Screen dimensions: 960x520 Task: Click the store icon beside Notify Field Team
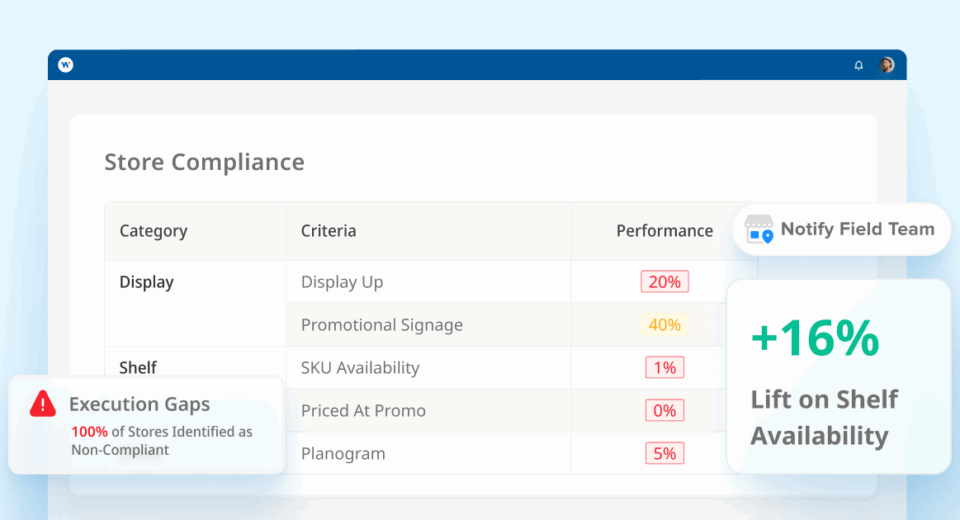(759, 229)
